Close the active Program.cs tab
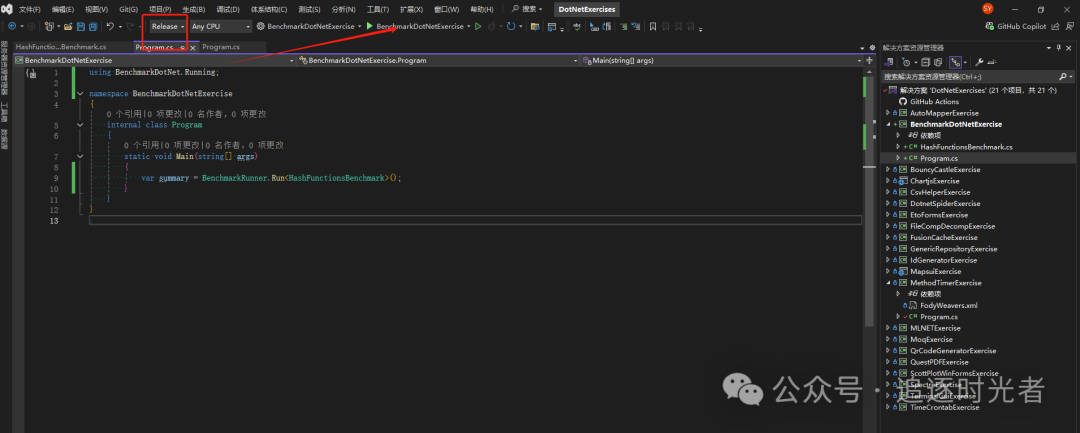The height and width of the screenshot is (433, 1080). coord(193,47)
